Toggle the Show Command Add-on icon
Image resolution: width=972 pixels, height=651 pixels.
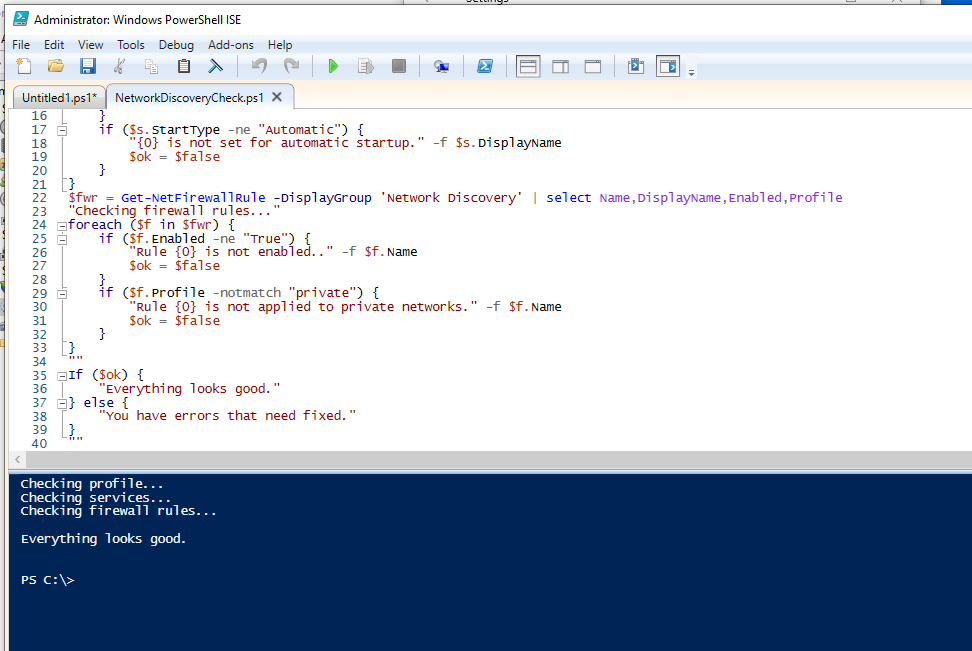[x=668, y=66]
